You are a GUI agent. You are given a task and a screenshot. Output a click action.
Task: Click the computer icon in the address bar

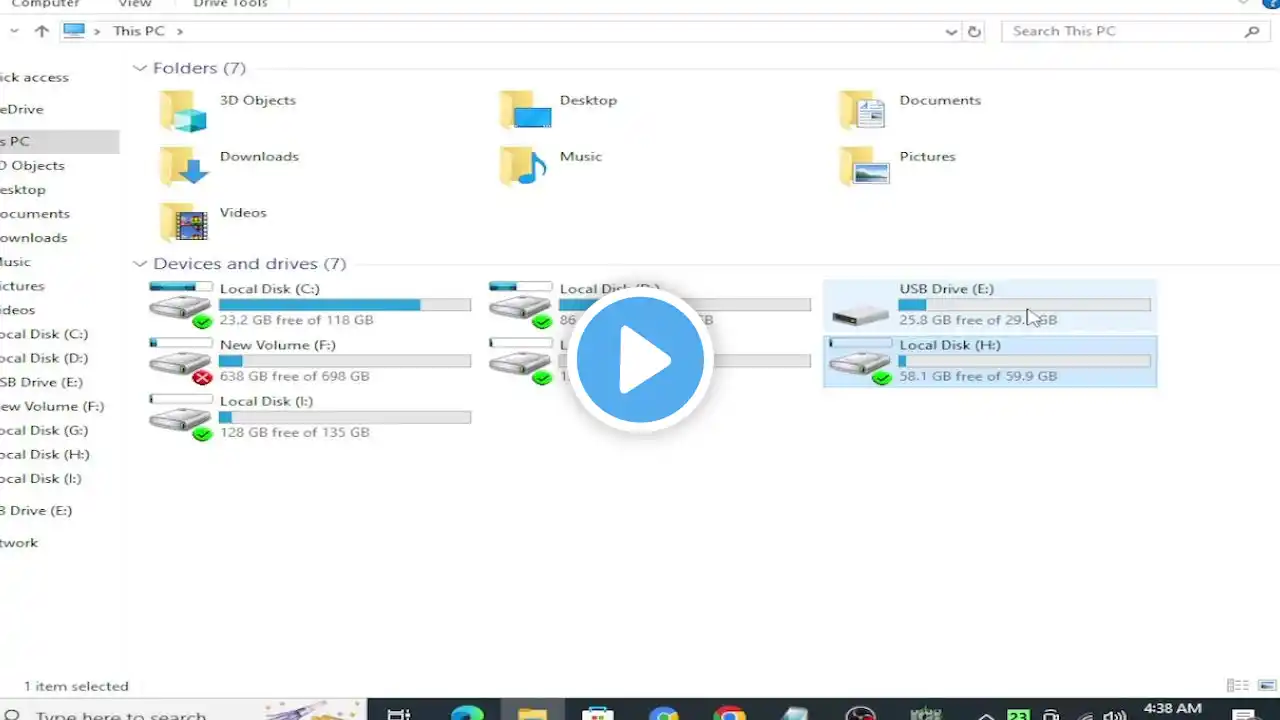coord(74,31)
